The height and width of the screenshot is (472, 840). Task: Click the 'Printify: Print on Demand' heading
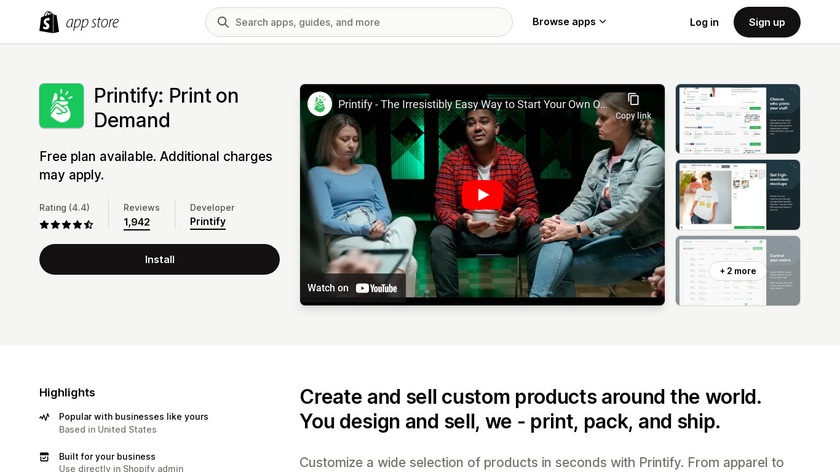click(x=166, y=108)
